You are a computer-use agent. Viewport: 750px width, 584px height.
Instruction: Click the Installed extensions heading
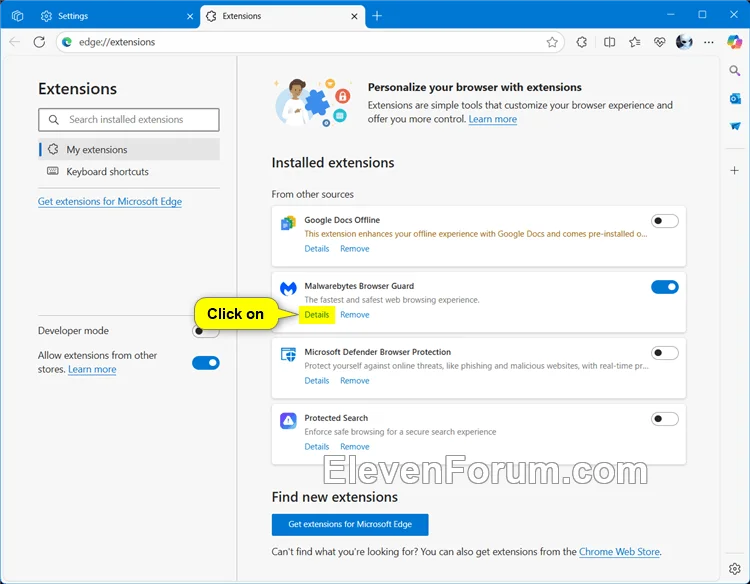(333, 163)
